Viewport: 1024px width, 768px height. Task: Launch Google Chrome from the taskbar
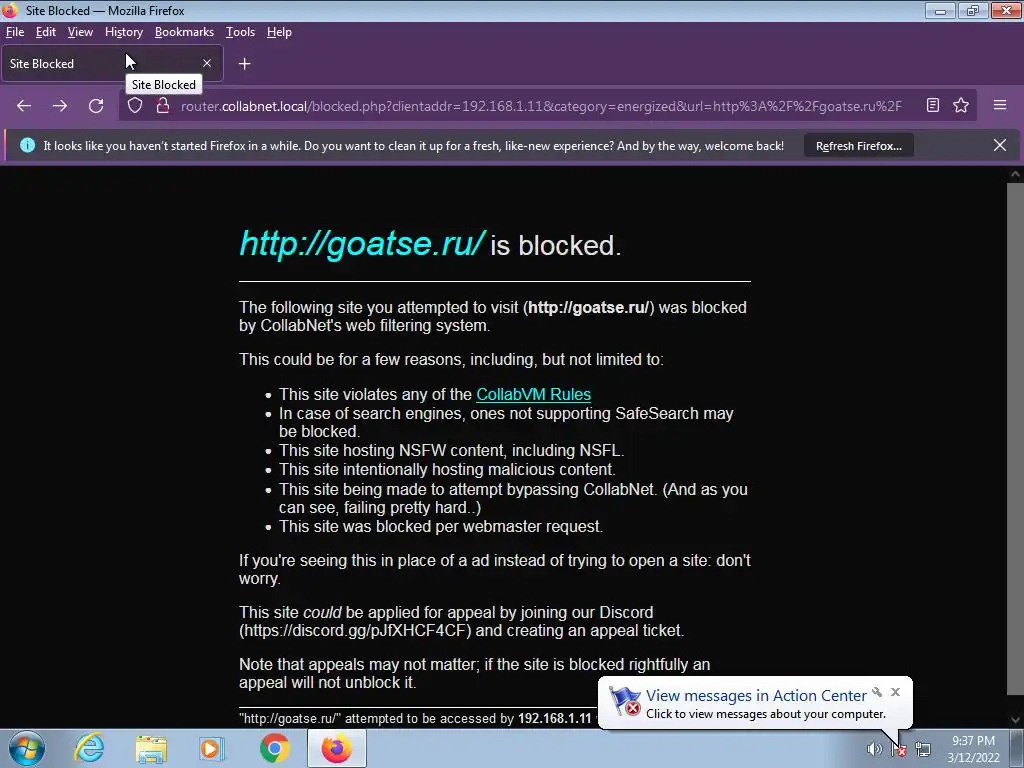click(x=274, y=748)
